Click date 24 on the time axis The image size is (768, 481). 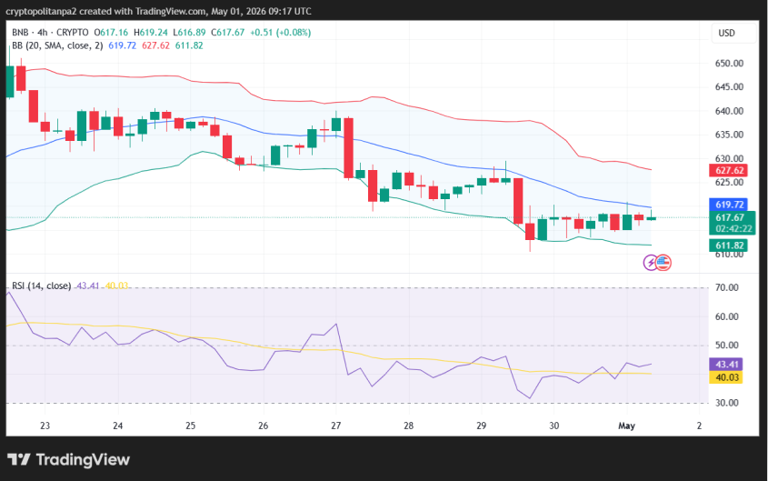click(118, 426)
